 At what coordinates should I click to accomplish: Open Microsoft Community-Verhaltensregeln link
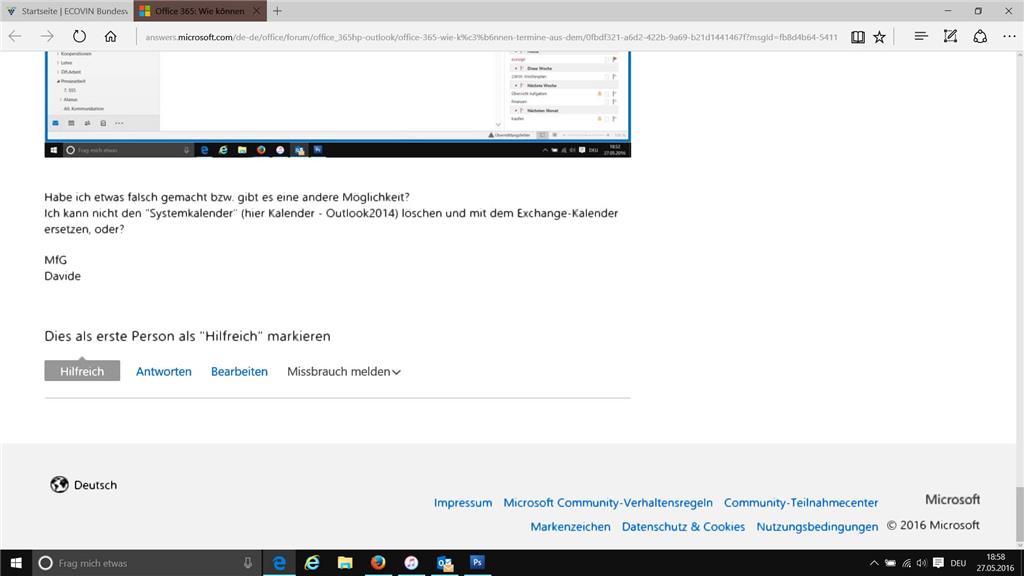[608, 503]
